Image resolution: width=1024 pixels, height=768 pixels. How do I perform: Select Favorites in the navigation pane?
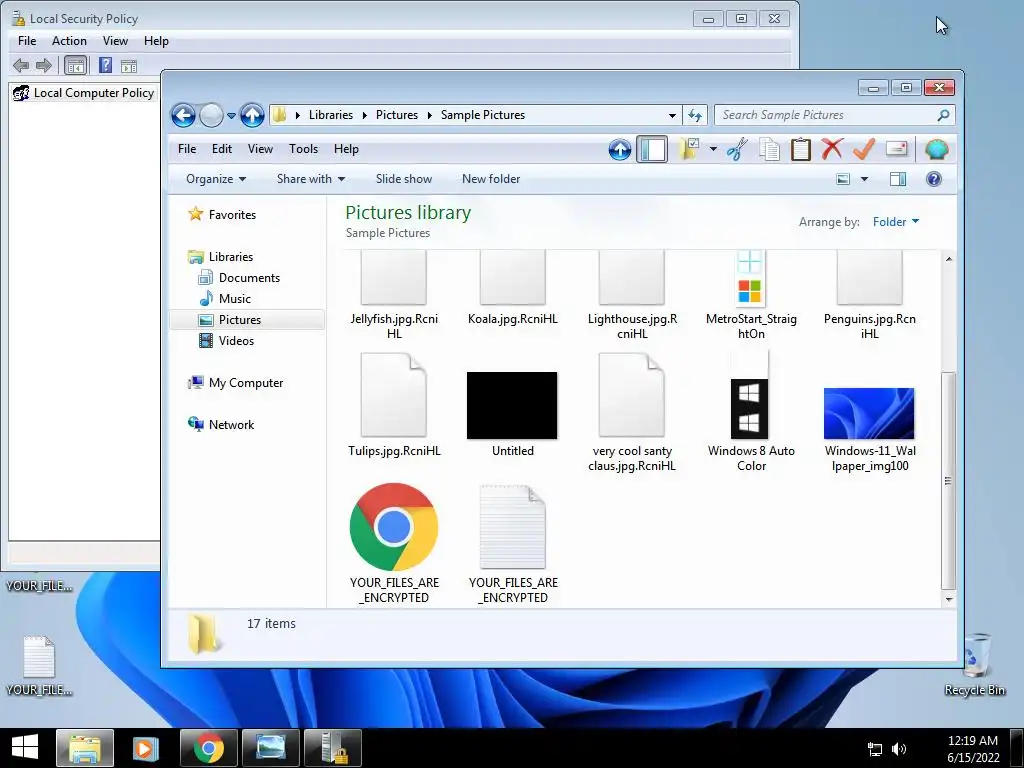click(x=232, y=215)
